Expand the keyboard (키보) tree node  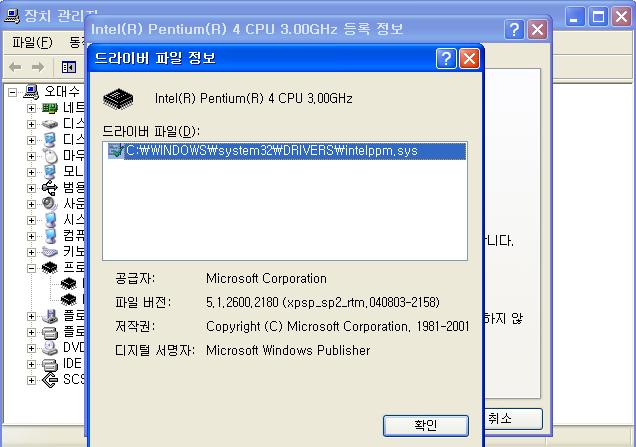[x=31, y=252]
